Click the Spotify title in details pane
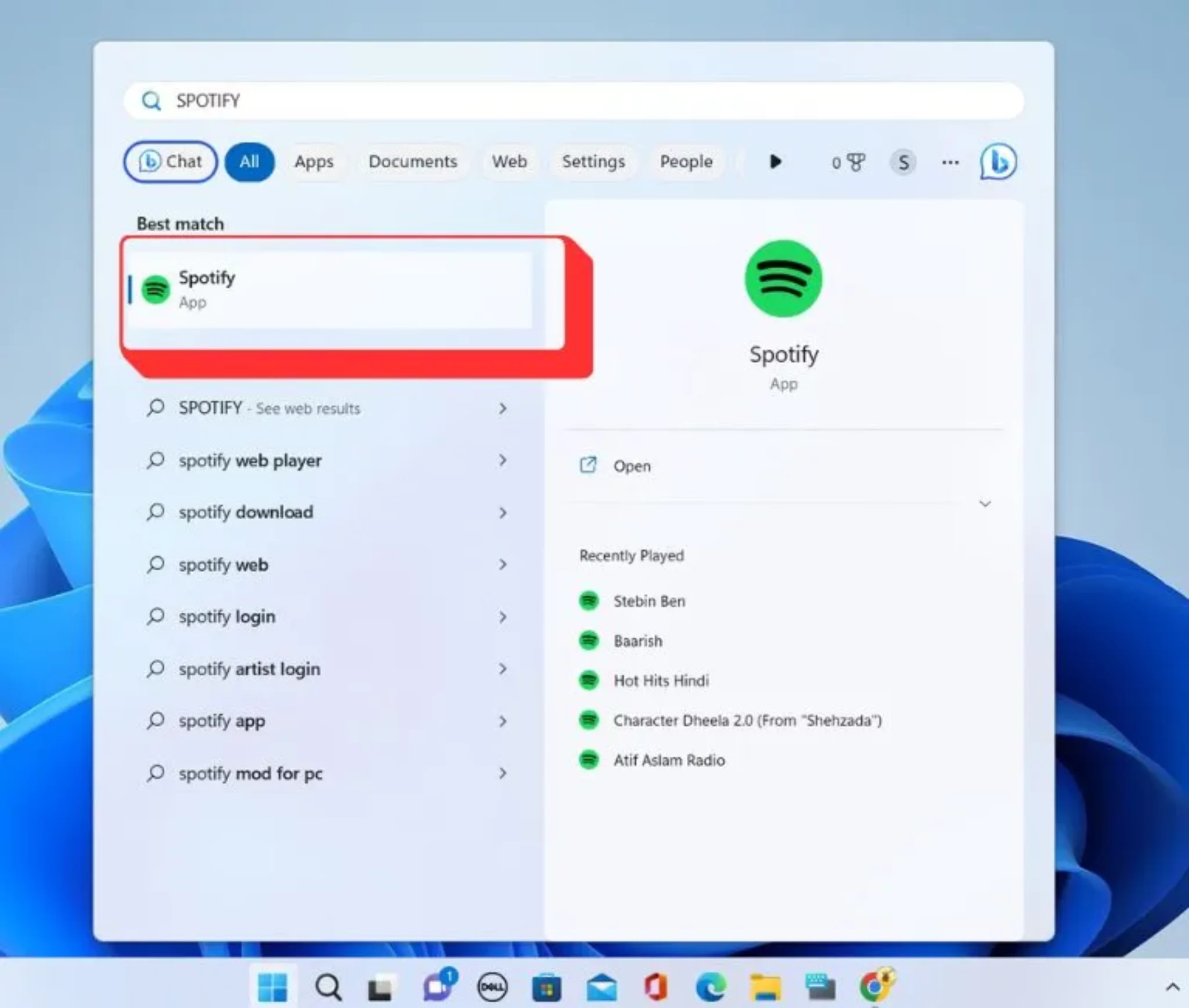 [784, 354]
